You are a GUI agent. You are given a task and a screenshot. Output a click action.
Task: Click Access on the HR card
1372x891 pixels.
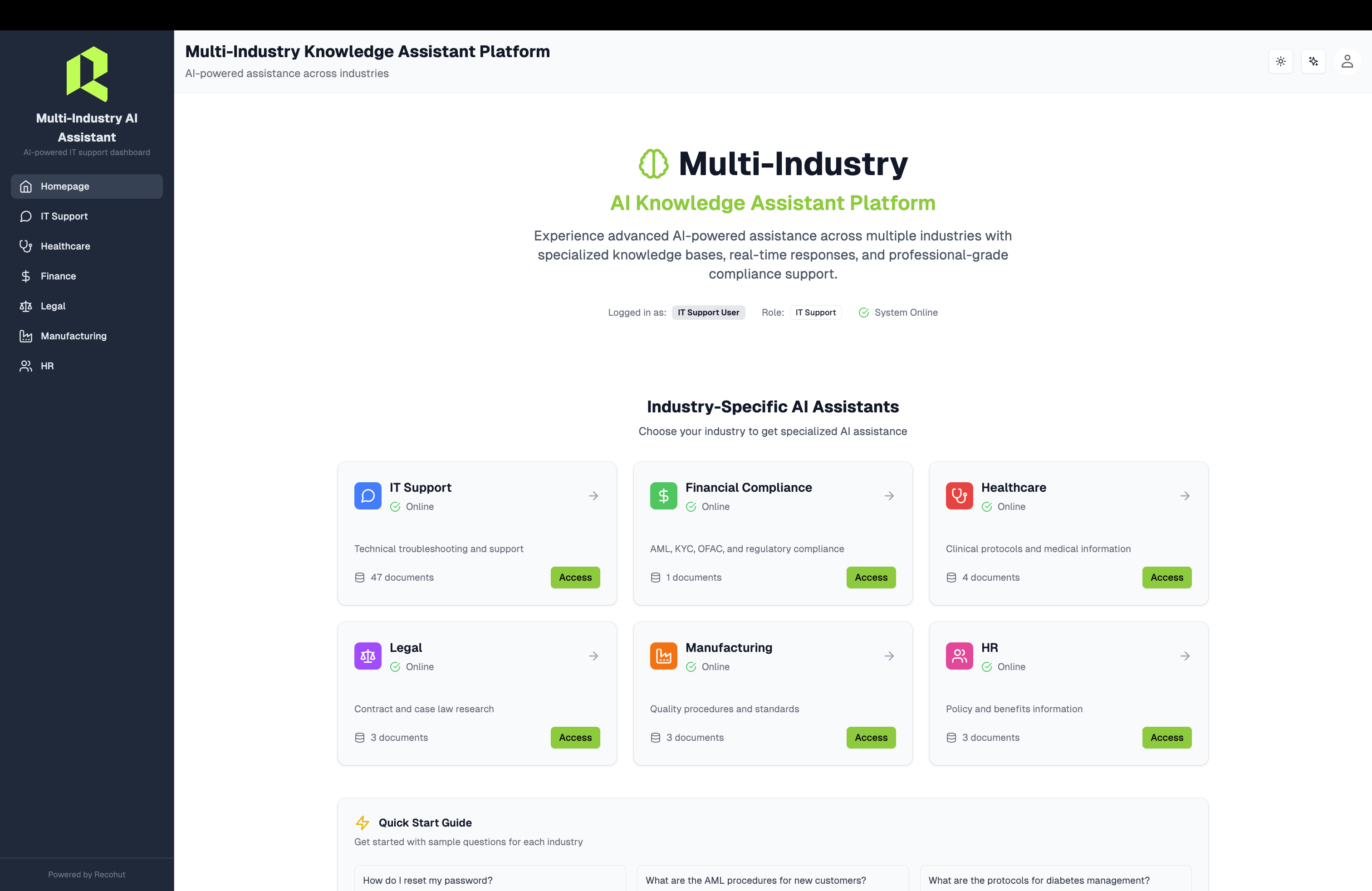click(1166, 738)
